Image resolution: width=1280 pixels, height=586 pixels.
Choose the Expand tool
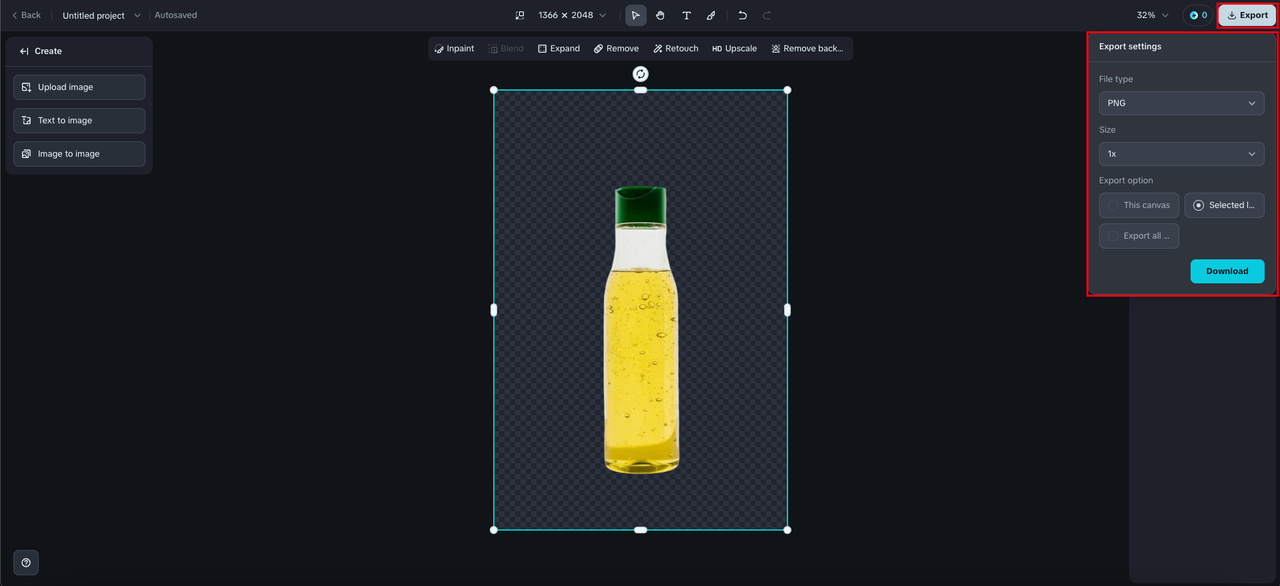(559, 48)
